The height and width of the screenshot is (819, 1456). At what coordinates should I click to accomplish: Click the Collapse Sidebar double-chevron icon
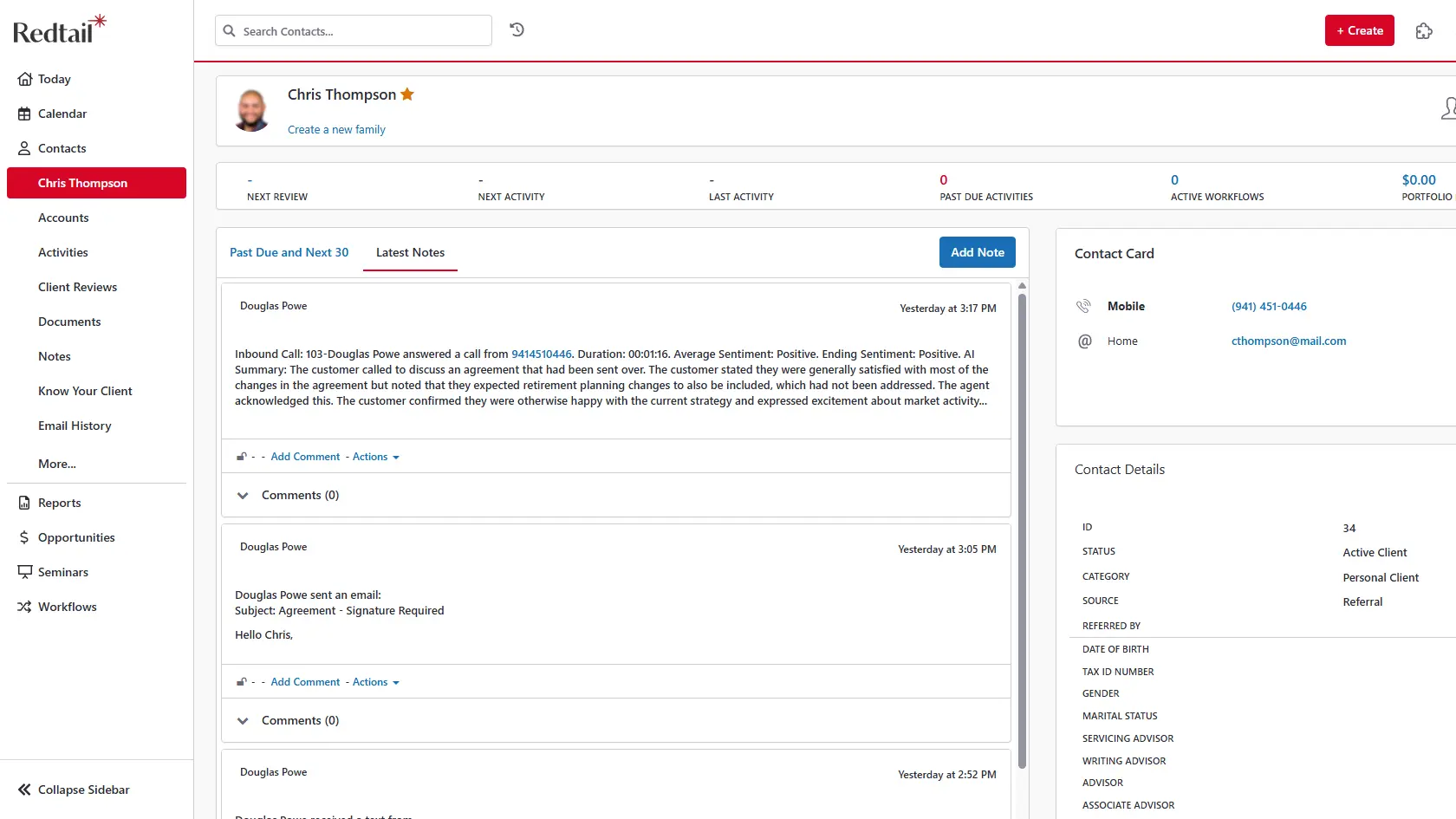tap(24, 790)
